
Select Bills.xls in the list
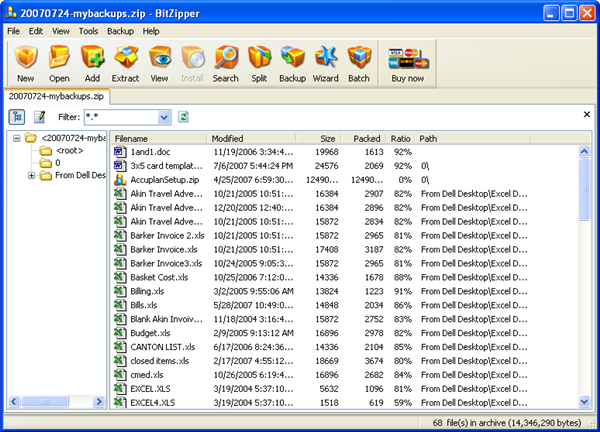345,305
